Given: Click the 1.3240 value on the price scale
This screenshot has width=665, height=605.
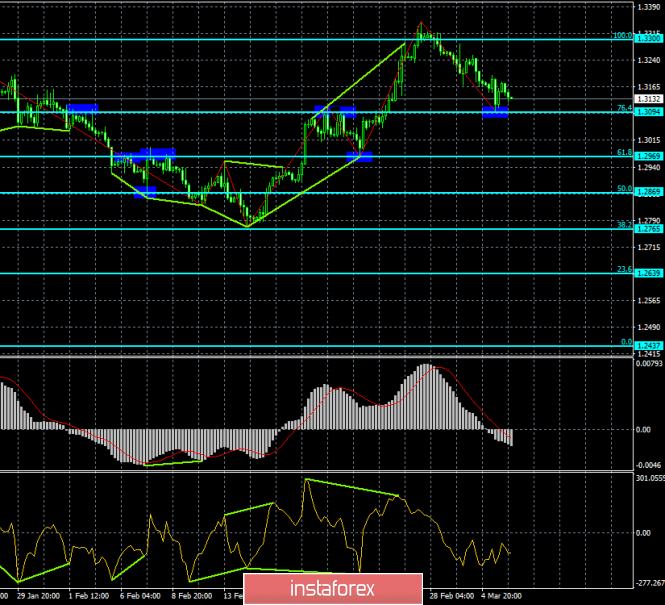Looking at the screenshot, I should pos(649,60).
